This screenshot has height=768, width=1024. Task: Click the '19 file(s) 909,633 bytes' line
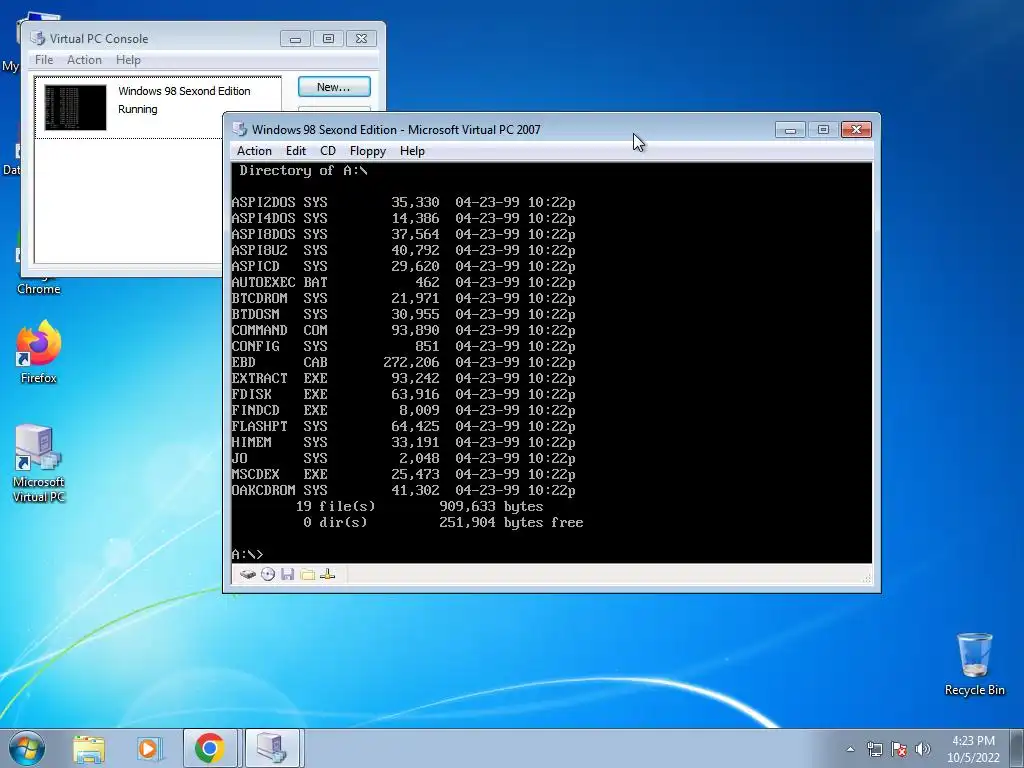[x=419, y=506]
